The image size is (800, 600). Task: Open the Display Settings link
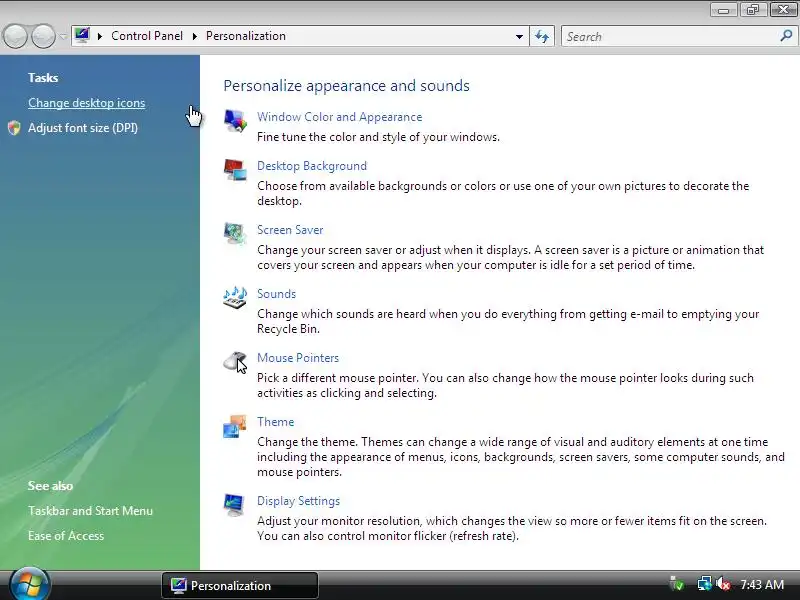pos(298,501)
